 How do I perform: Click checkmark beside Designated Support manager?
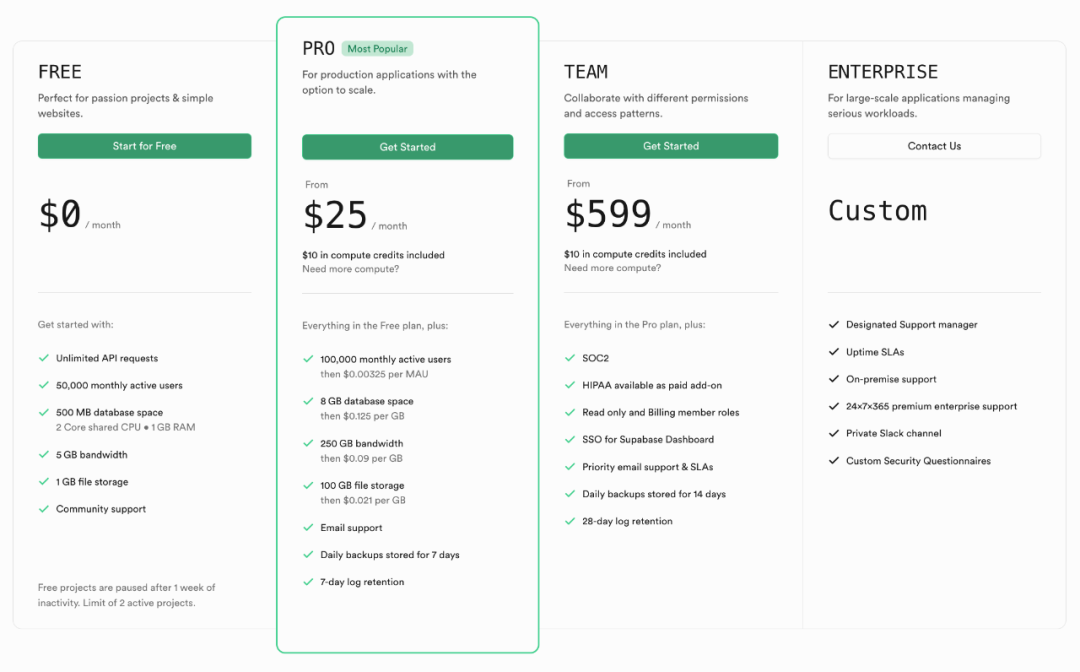click(x=834, y=325)
